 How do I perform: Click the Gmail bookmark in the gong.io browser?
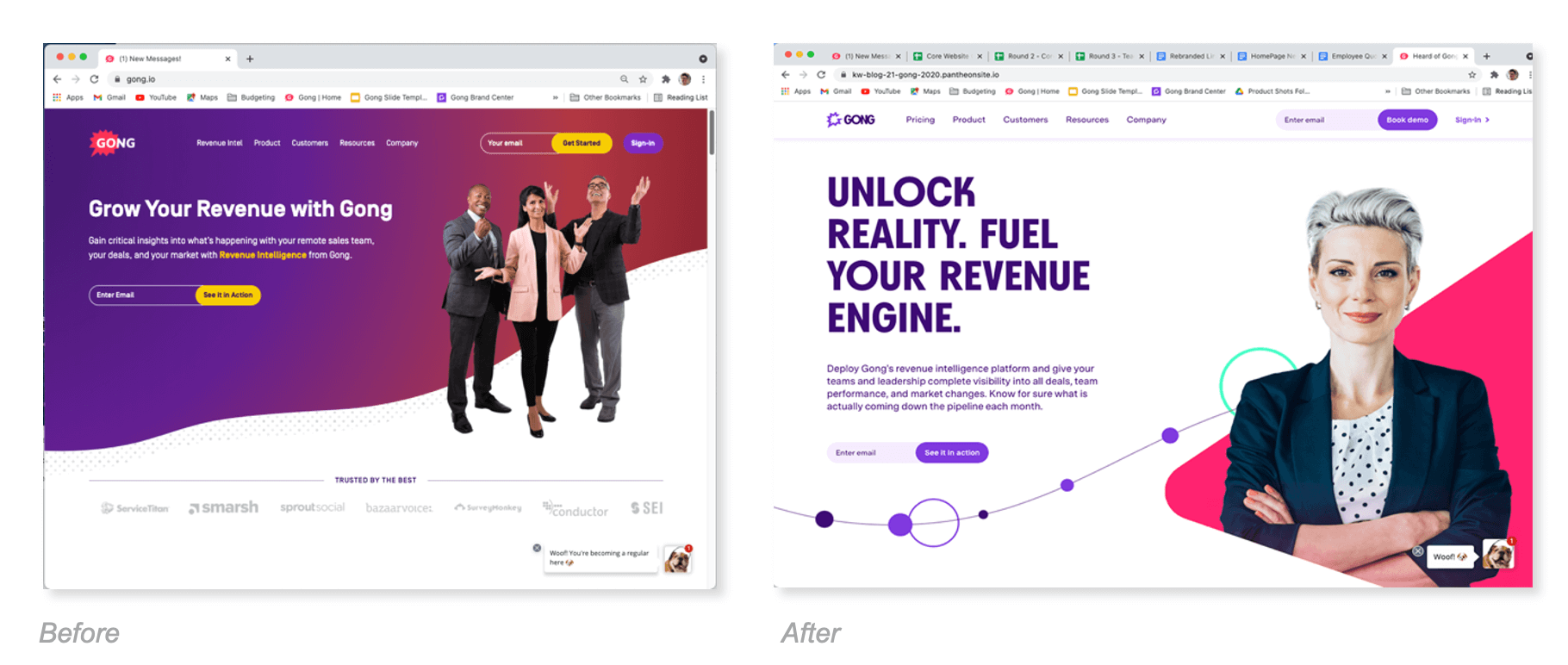tap(109, 97)
